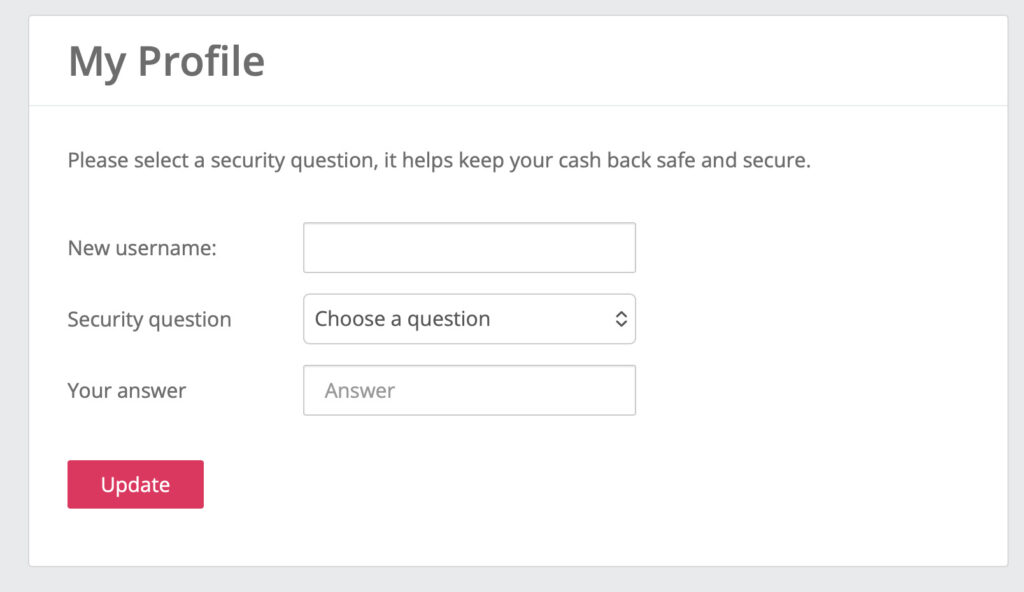The height and width of the screenshot is (592, 1024).
Task: Click the "Answer" placeholder text
Action: [x=360, y=391]
